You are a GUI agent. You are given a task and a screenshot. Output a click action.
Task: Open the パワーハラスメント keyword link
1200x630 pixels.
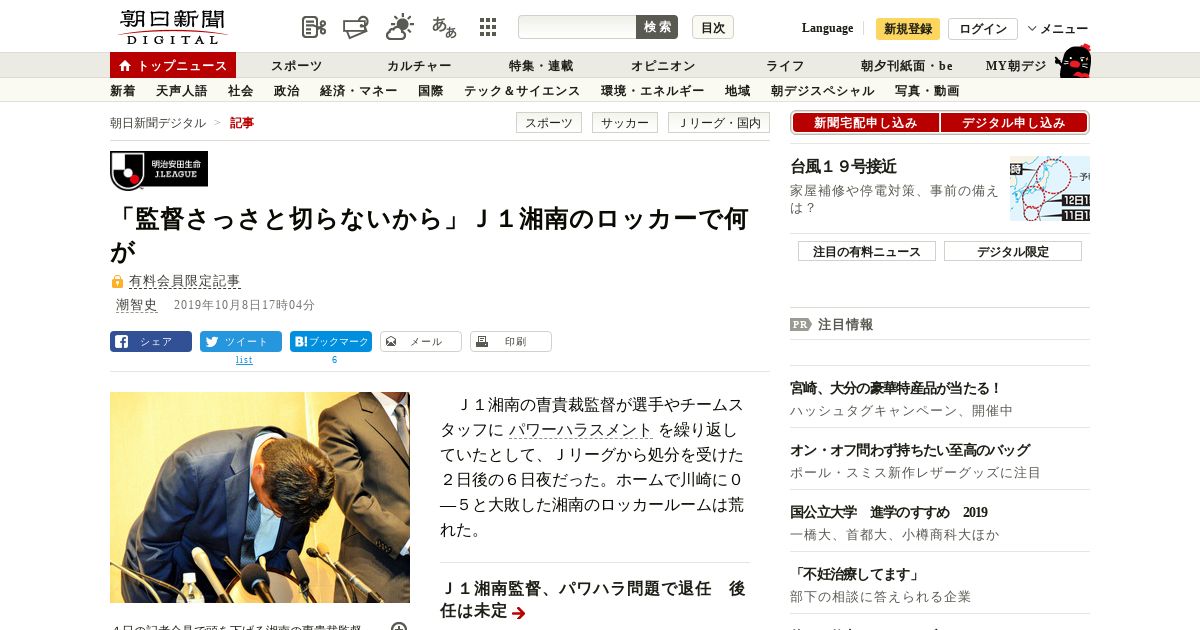click(581, 430)
